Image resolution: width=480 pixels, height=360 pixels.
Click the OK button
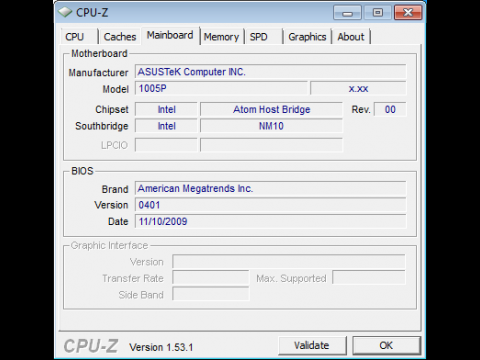386,345
